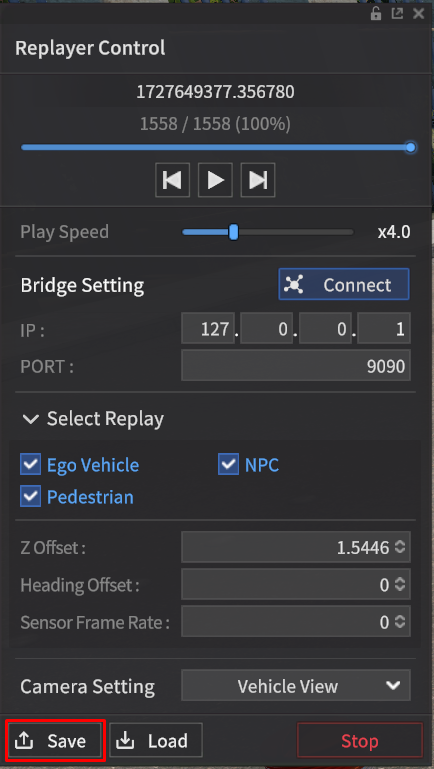Screen dimensions: 434x769
Task: Skip to the first replay frame
Action: click(173, 180)
